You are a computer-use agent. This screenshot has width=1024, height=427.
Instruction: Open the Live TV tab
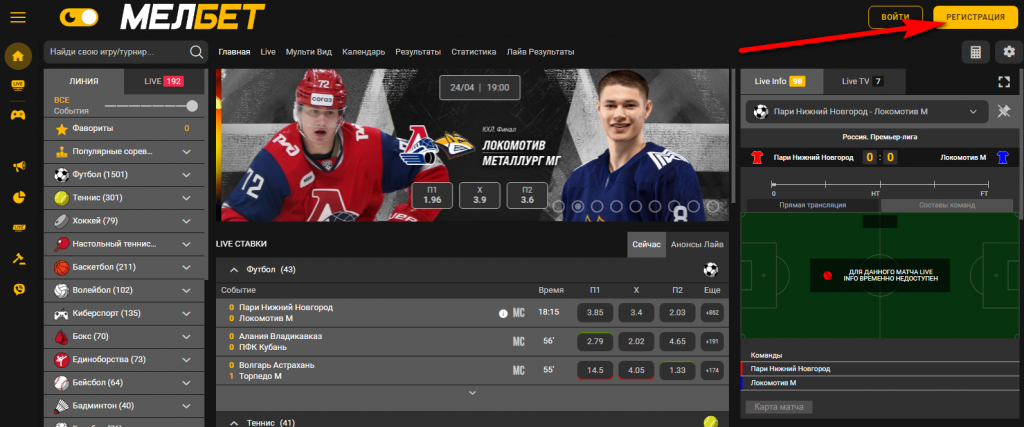865,82
